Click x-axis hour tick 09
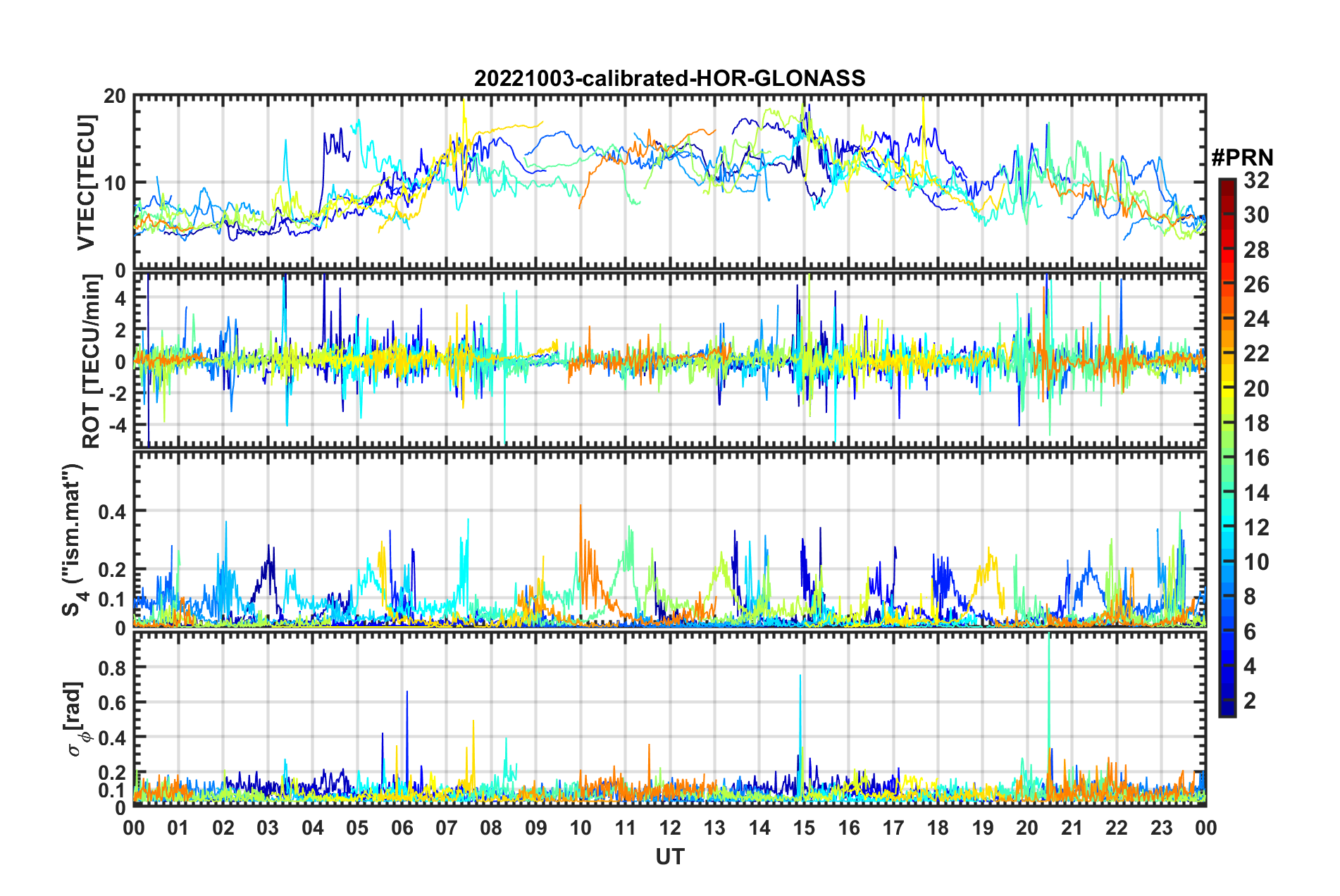This screenshot has width=1340, height=896. click(x=536, y=828)
